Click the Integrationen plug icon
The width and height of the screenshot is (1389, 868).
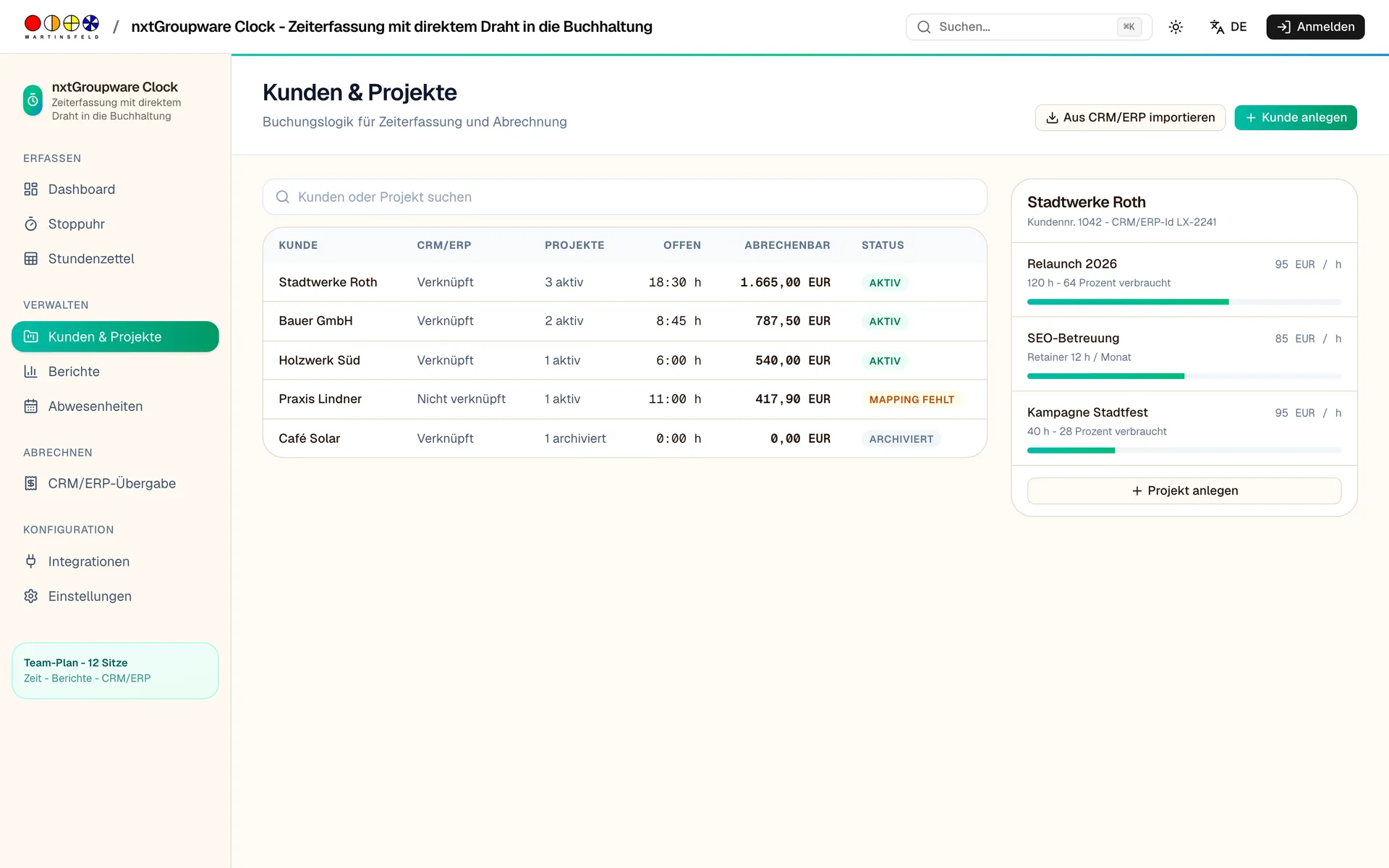coord(30,561)
